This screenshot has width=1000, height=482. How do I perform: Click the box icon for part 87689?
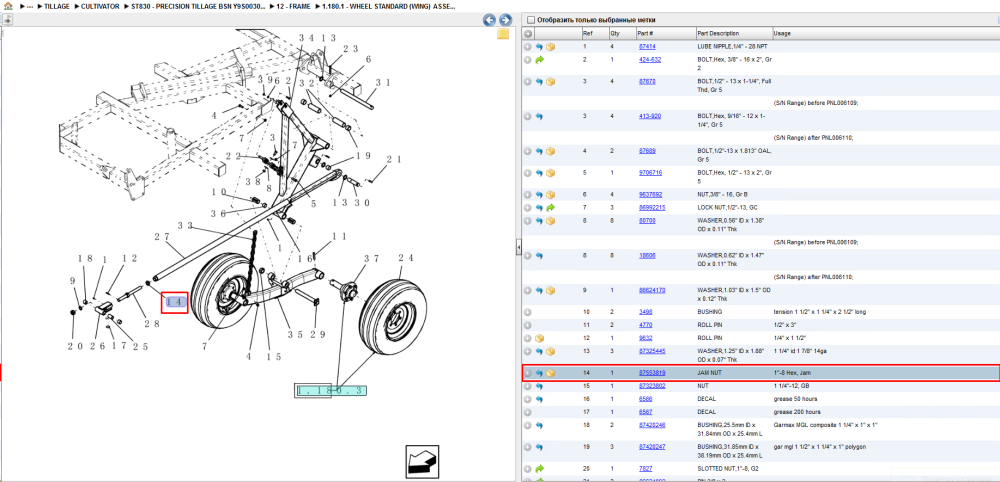pyautogui.click(x=550, y=151)
